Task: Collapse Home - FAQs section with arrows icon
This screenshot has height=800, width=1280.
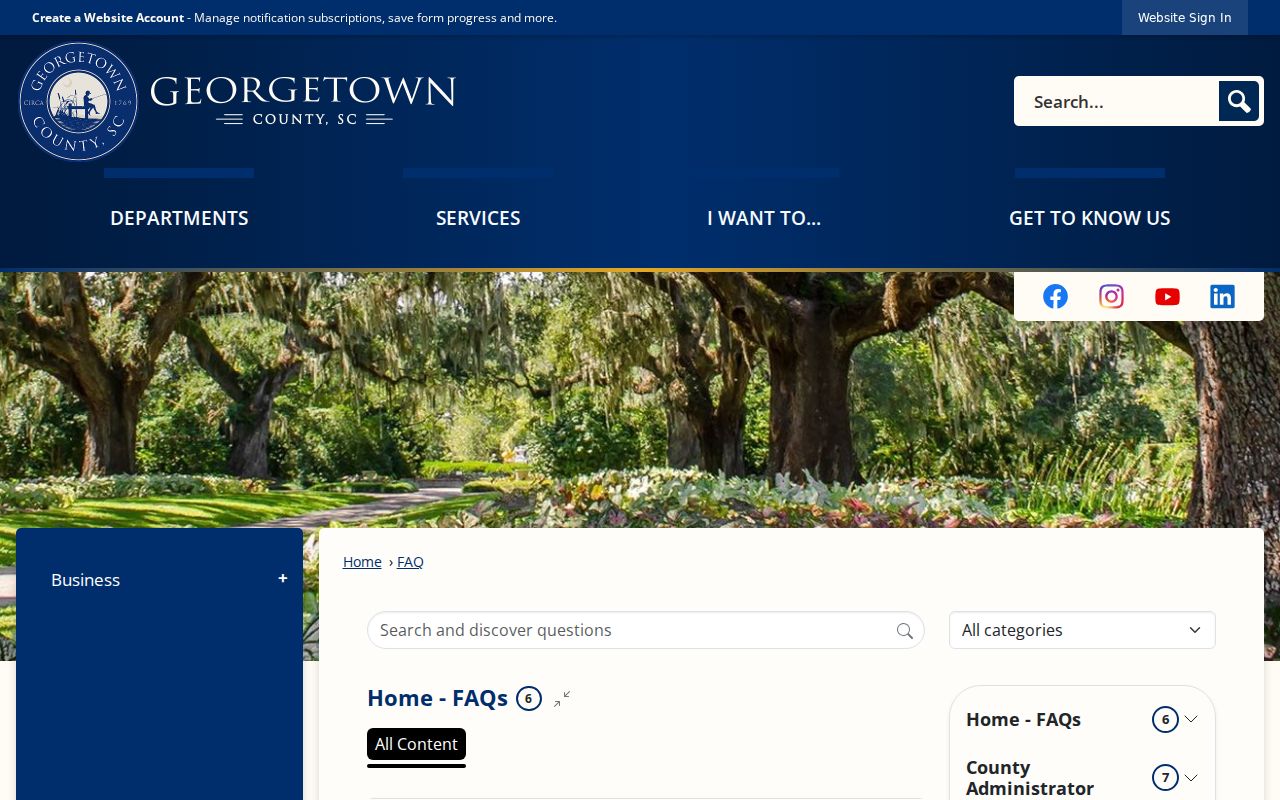Action: click(562, 698)
